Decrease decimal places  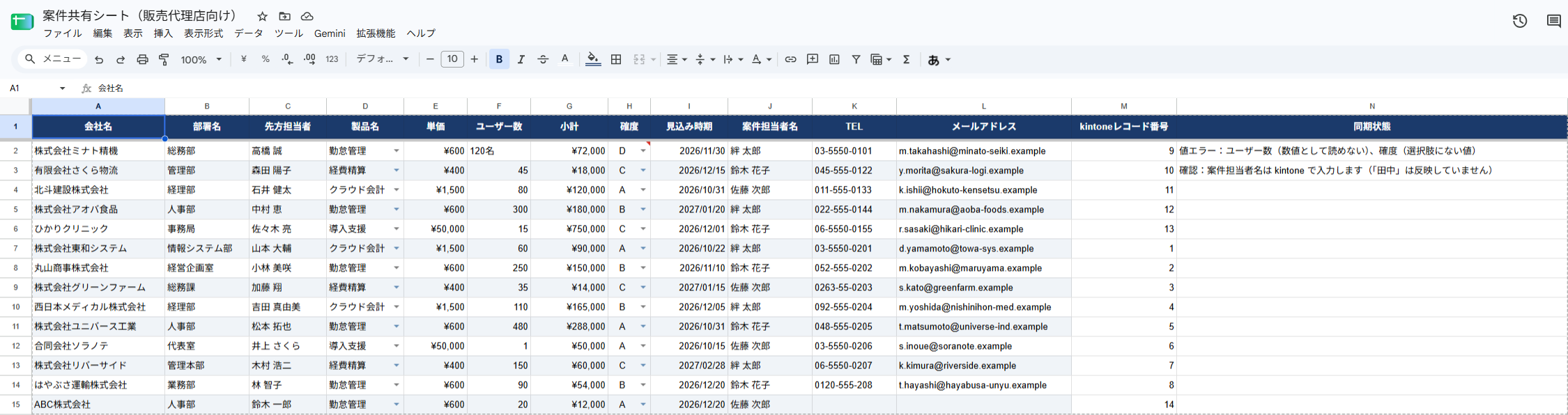tap(287, 60)
